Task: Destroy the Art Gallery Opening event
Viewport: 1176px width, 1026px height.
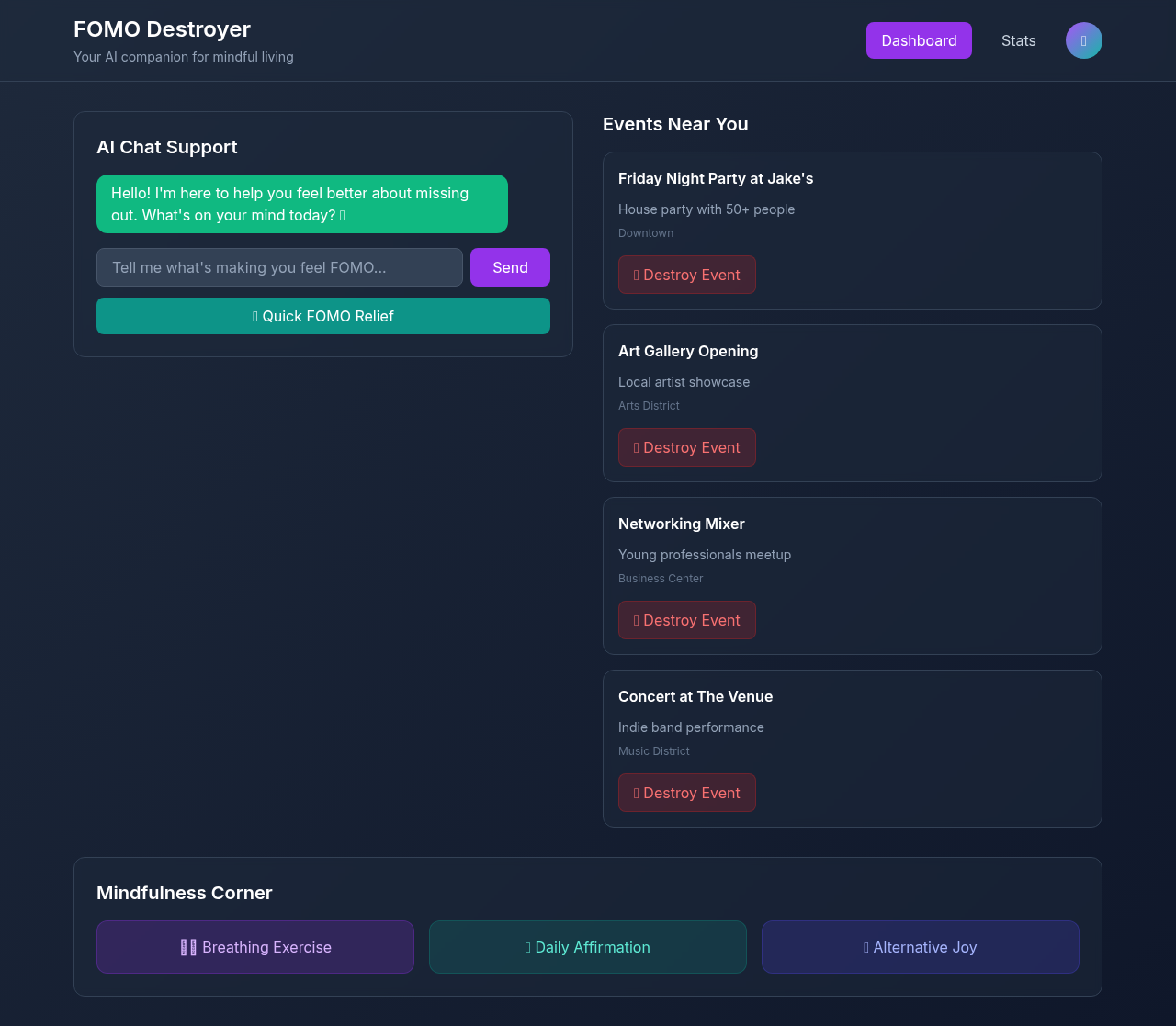Action: pyautogui.click(x=687, y=446)
